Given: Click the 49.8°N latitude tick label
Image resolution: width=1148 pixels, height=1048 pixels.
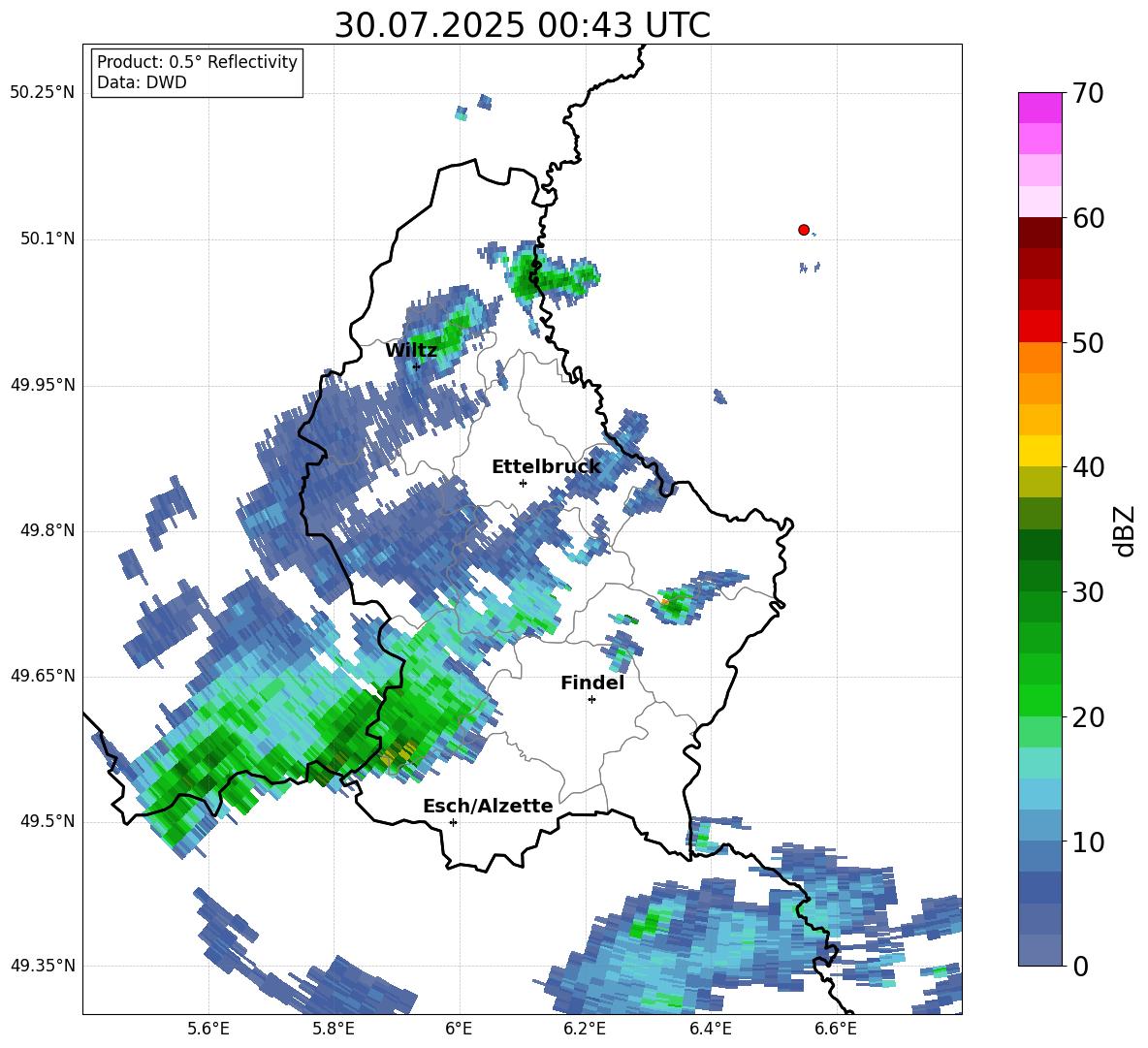Looking at the screenshot, I should [47, 530].
